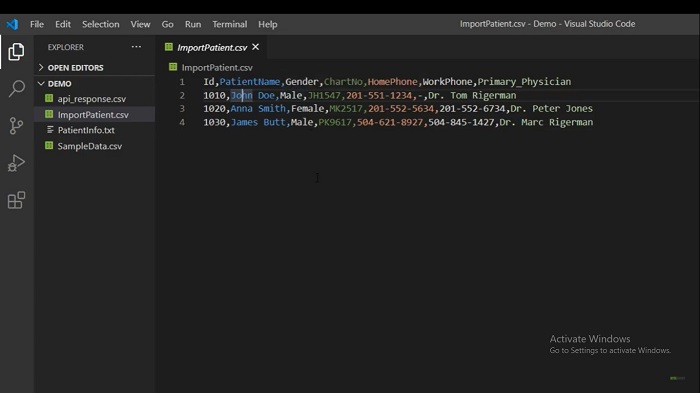Select the ImportPatient.csv editor tab

click(x=212, y=47)
